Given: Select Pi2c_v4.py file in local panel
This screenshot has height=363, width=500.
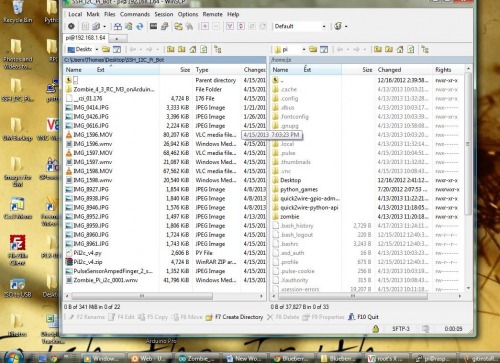Looking at the screenshot, I should (x=87, y=253).
